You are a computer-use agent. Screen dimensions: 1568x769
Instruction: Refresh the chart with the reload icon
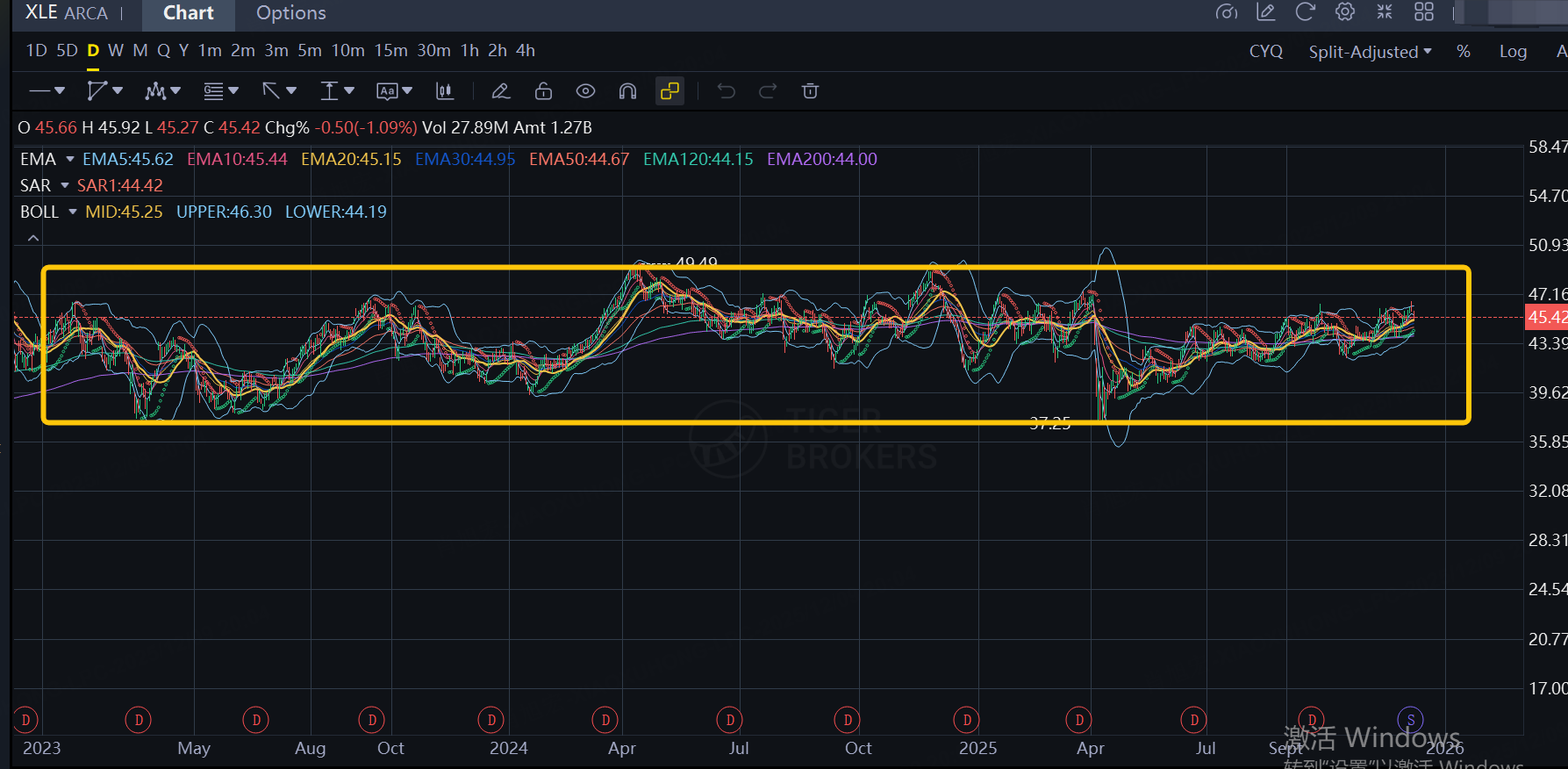(1305, 12)
